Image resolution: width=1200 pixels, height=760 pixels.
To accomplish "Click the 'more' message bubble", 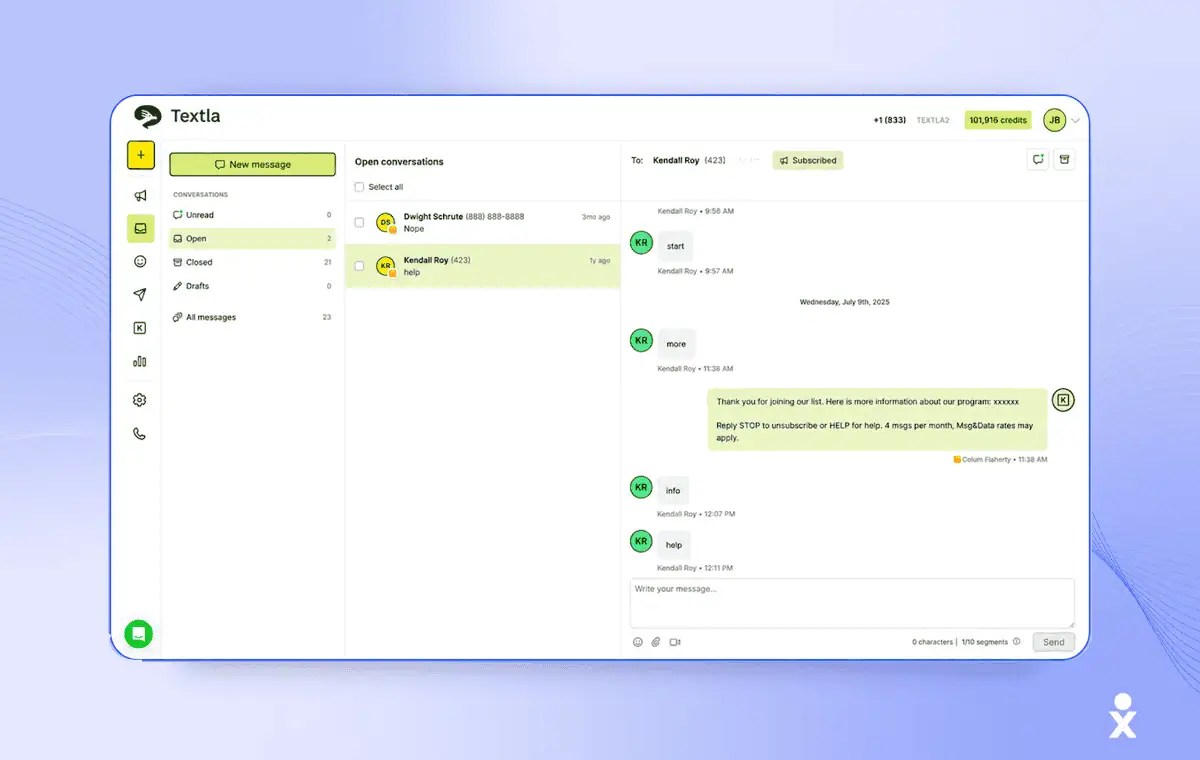I will tap(677, 344).
